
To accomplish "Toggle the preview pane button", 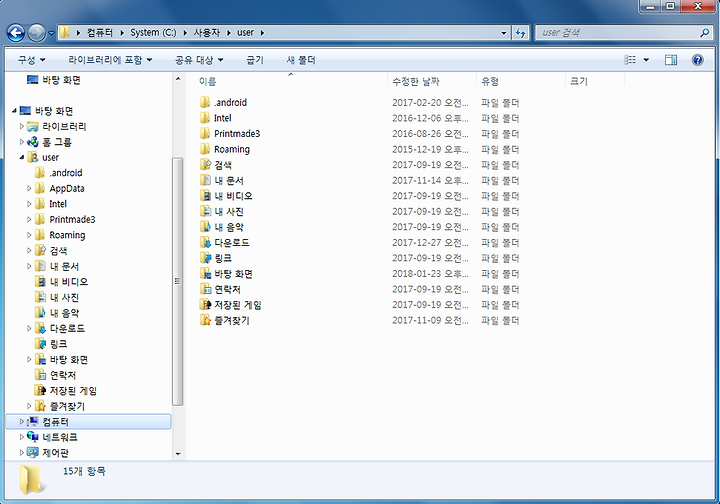I will pyautogui.click(x=671, y=60).
